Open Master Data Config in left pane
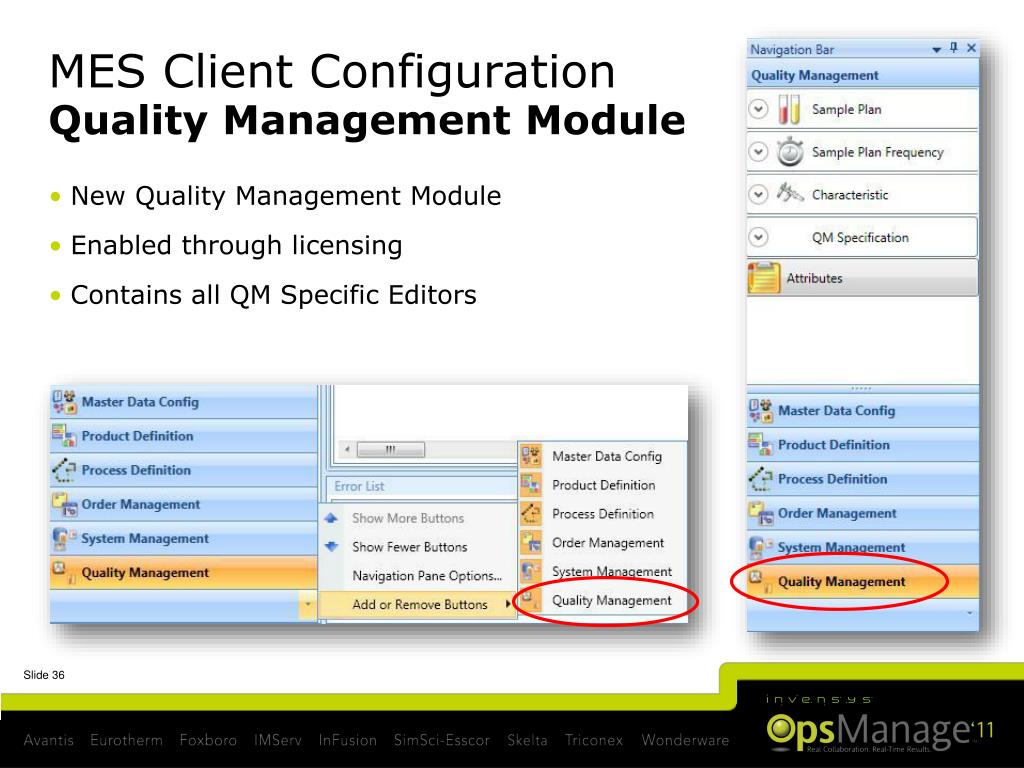1024x768 pixels. coord(184,402)
